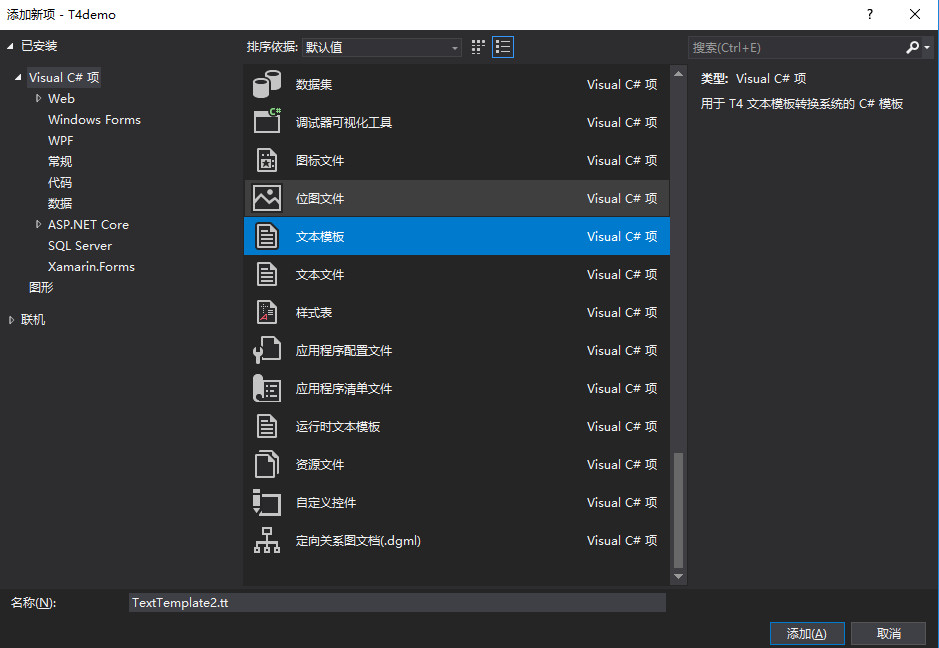Select the 图标文件 template row
The width and height of the screenshot is (939, 648).
pos(457,161)
